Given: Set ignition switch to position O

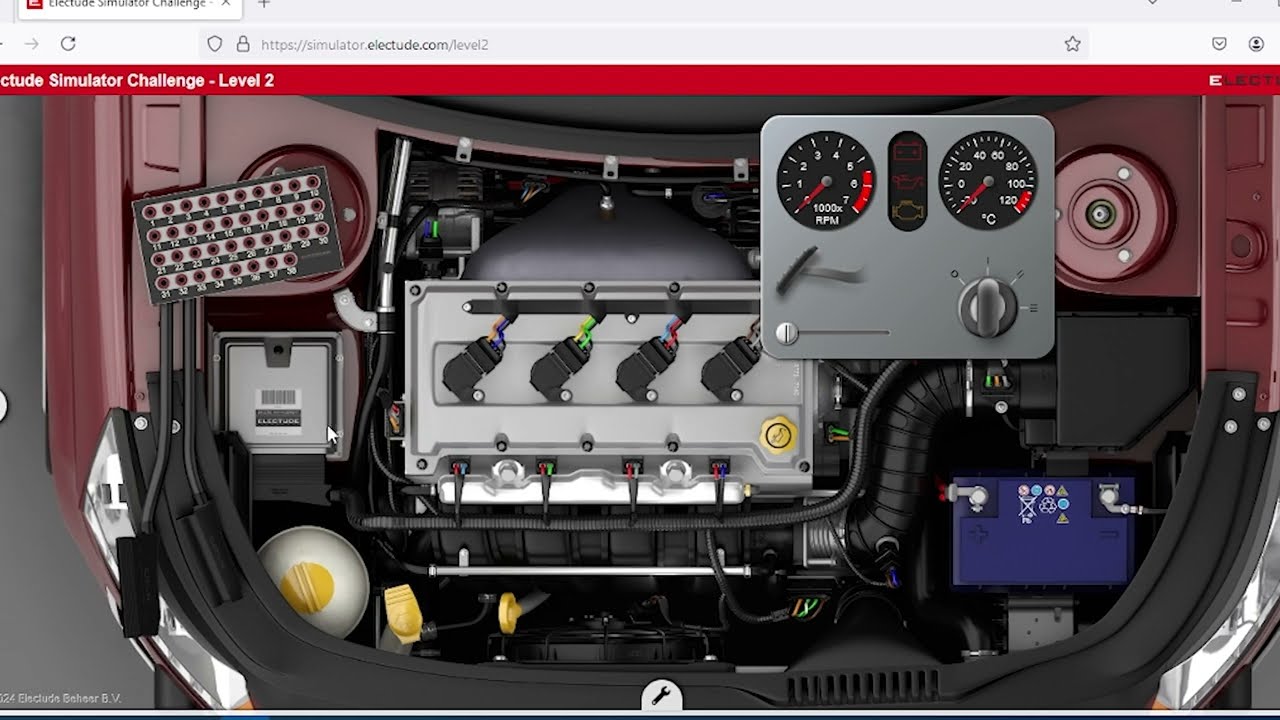Looking at the screenshot, I should tap(955, 273).
